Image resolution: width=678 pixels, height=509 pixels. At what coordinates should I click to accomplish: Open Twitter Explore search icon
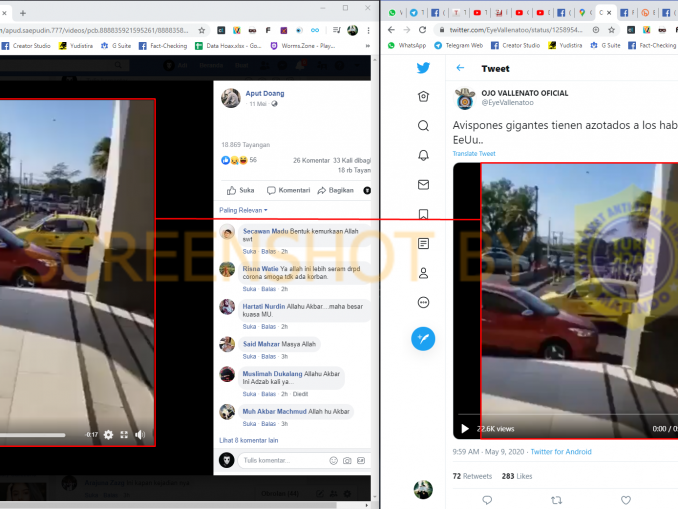(423, 126)
